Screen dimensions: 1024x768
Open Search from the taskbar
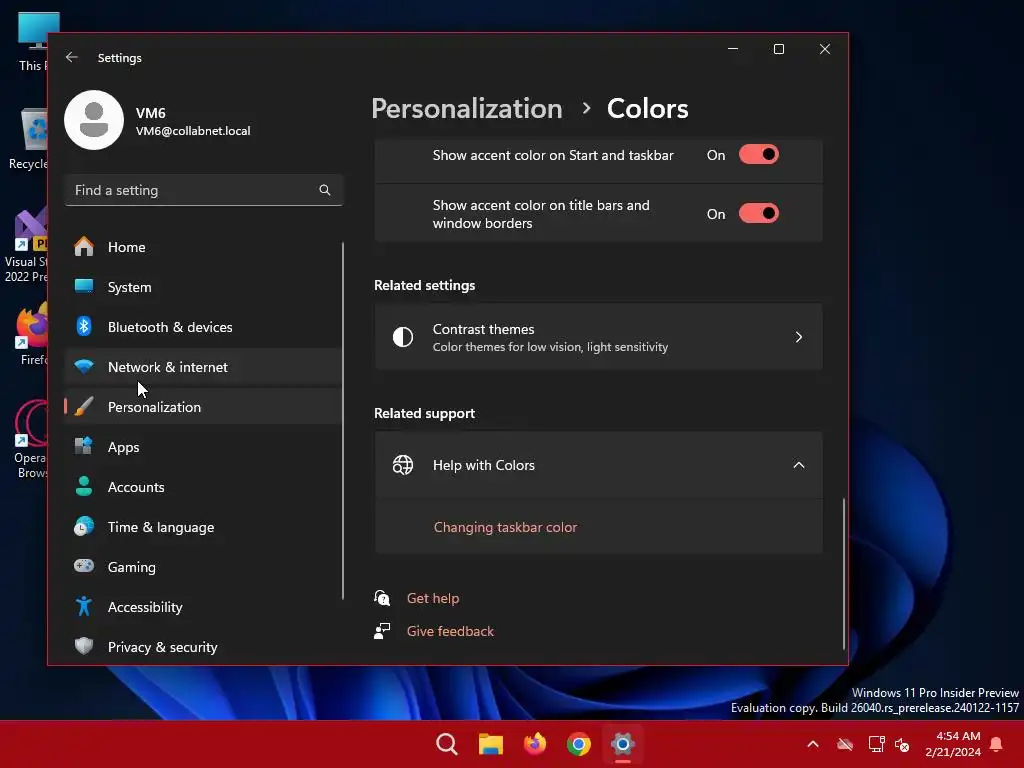click(447, 744)
